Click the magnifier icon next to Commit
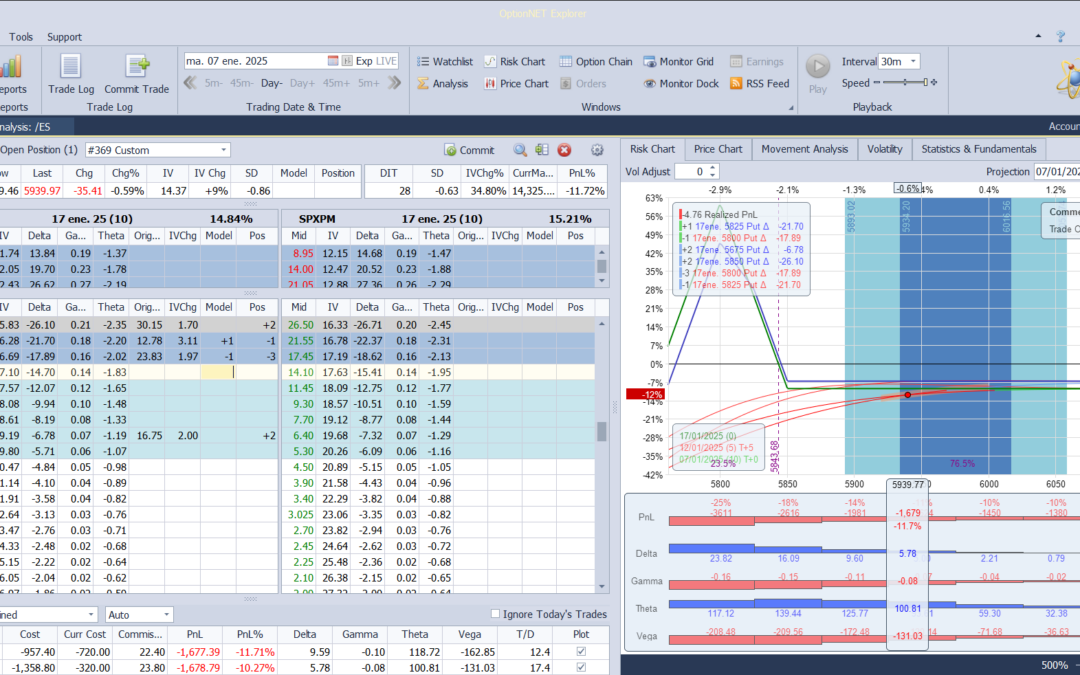The height and width of the screenshot is (675, 1080). (x=520, y=150)
